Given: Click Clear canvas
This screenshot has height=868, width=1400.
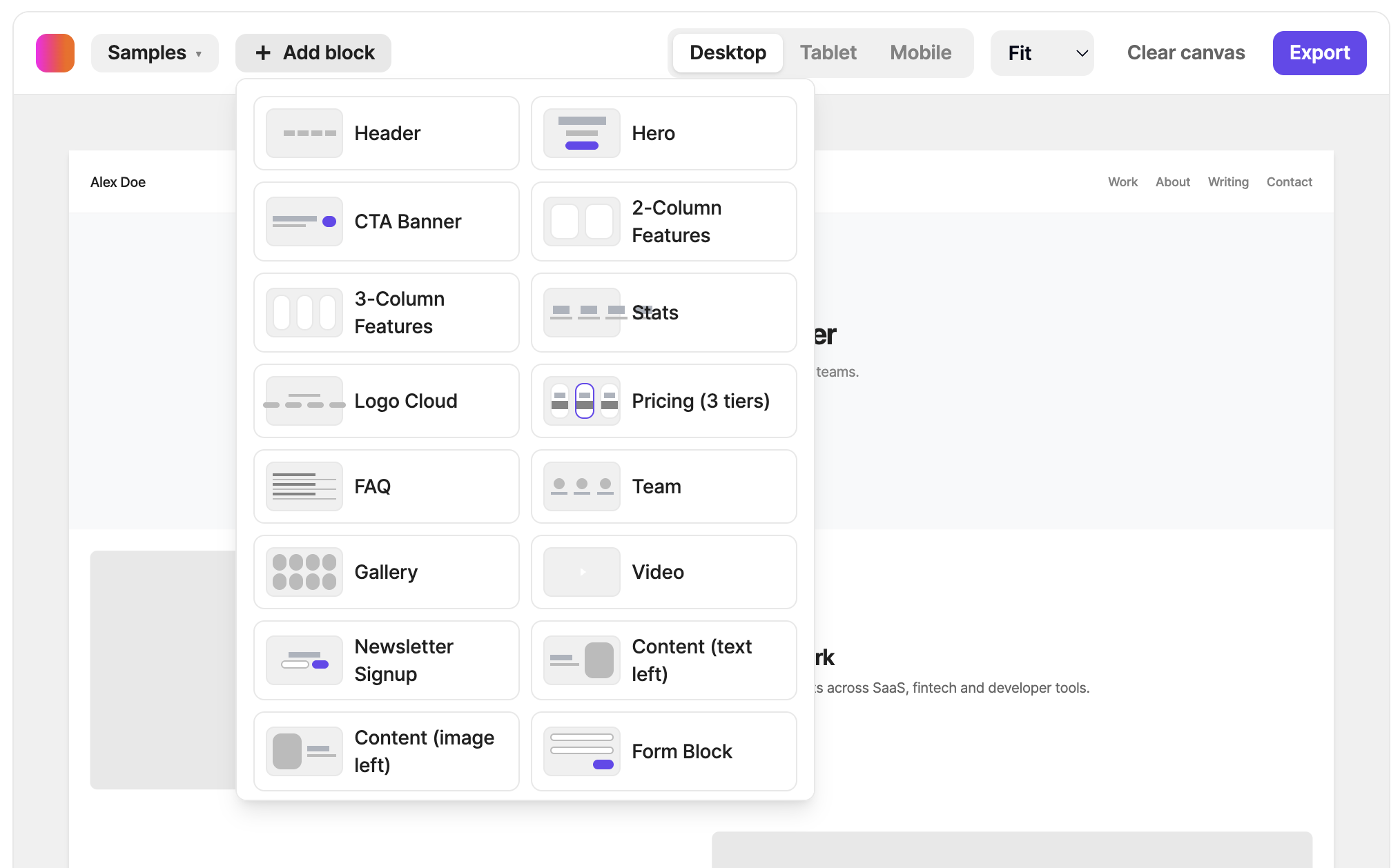Looking at the screenshot, I should click(1185, 53).
